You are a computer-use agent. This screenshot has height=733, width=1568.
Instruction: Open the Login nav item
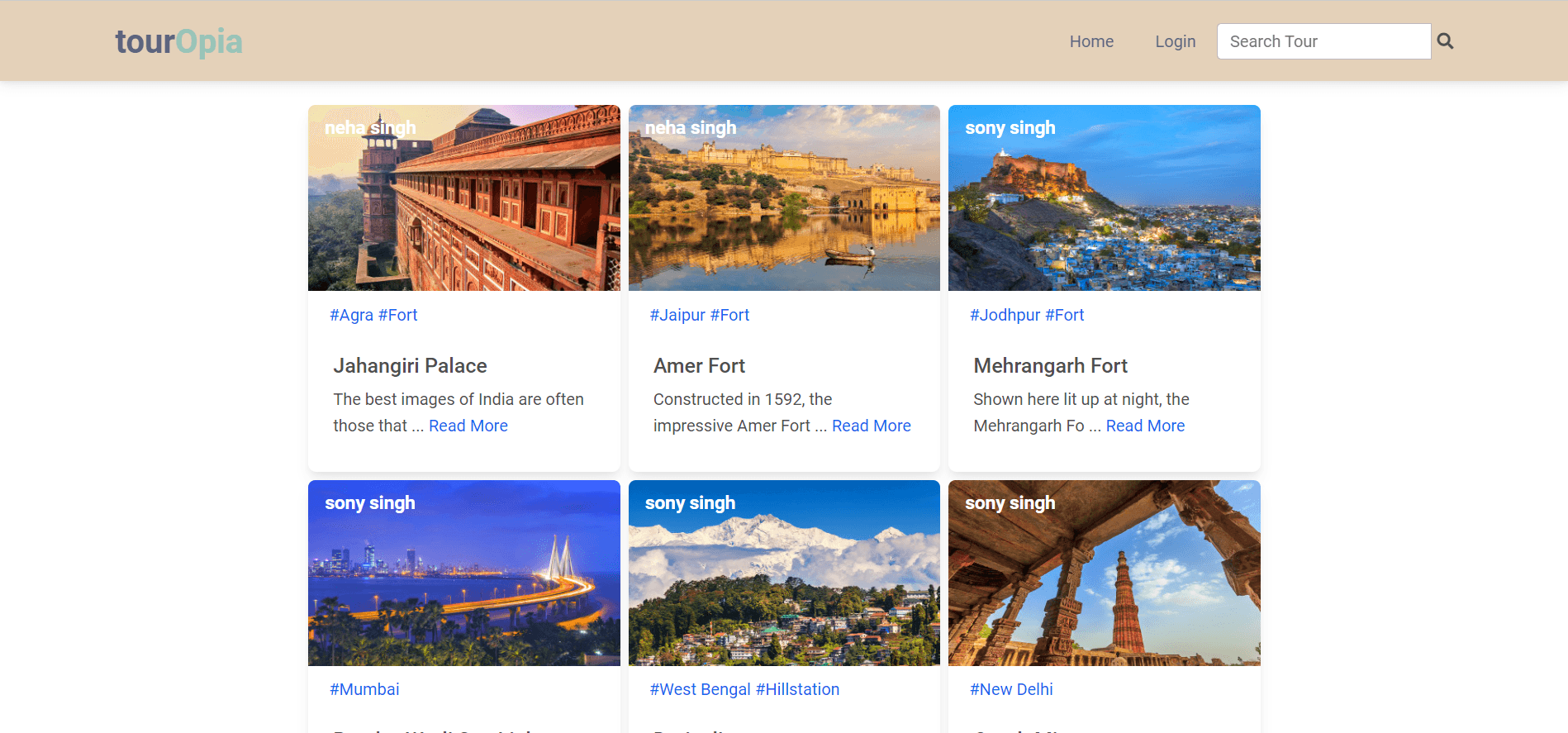pyautogui.click(x=1175, y=41)
